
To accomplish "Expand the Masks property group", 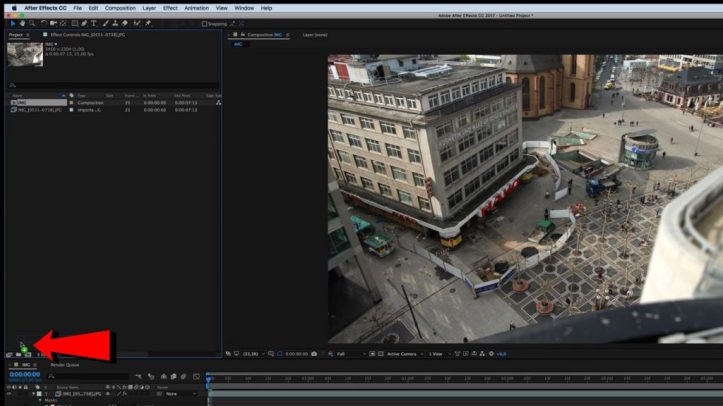I will [x=42, y=401].
